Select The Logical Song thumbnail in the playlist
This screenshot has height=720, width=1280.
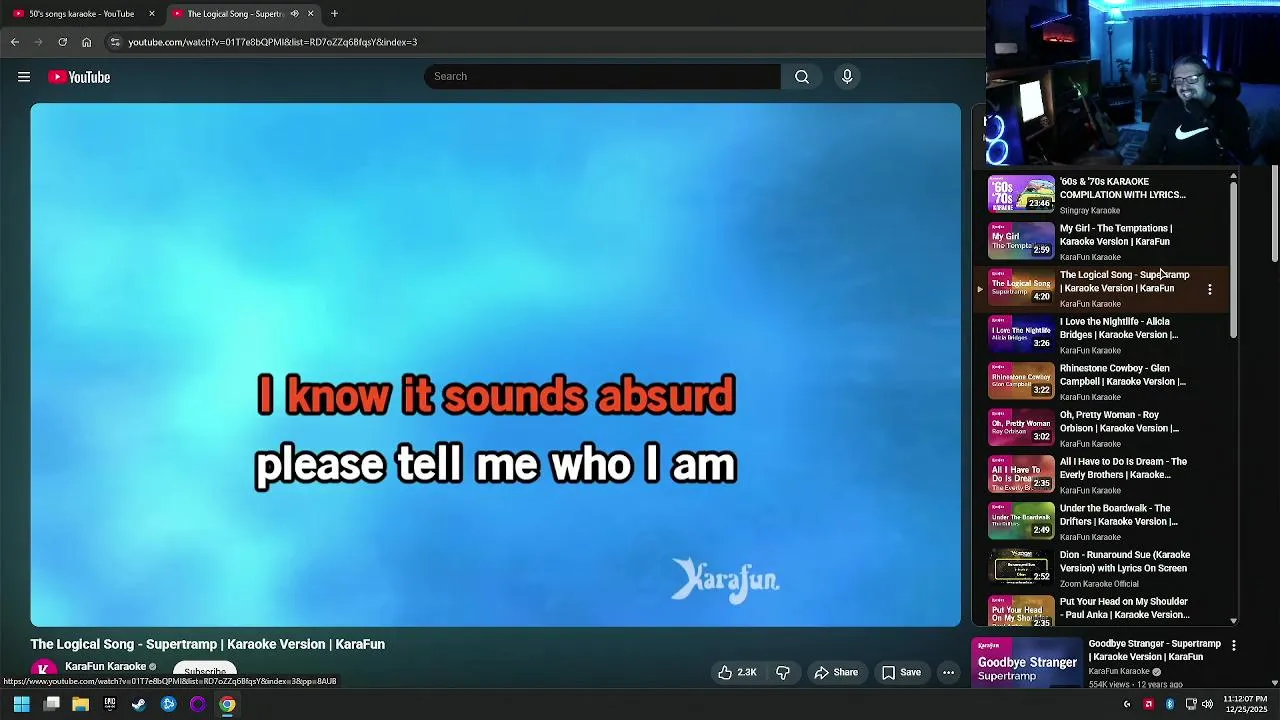coord(1021,288)
